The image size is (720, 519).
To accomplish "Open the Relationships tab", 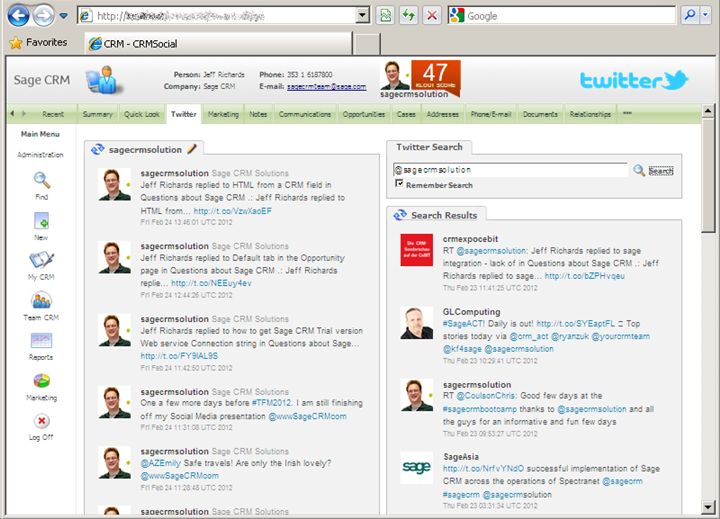I will tap(590, 114).
